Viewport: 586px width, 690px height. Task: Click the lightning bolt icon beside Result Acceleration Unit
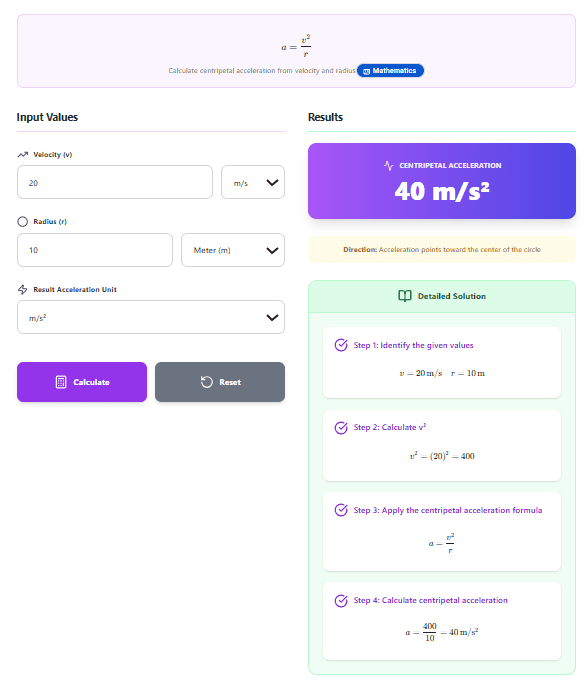coord(22,289)
